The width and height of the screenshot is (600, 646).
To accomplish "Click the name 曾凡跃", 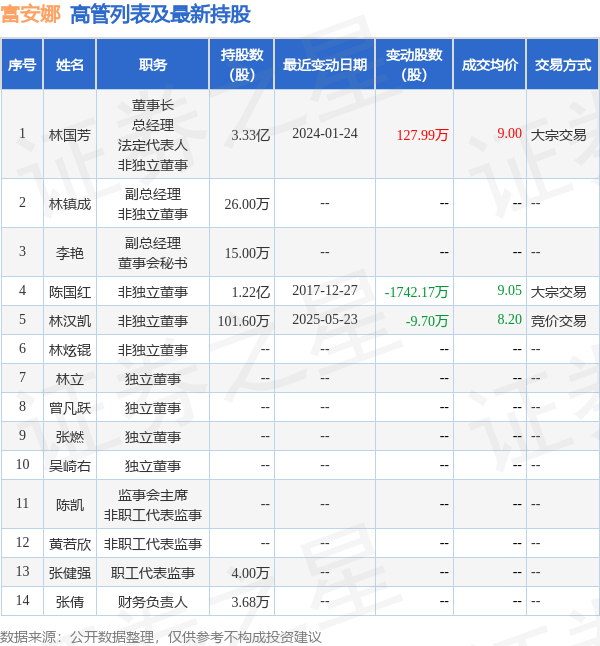I will click(70, 408).
